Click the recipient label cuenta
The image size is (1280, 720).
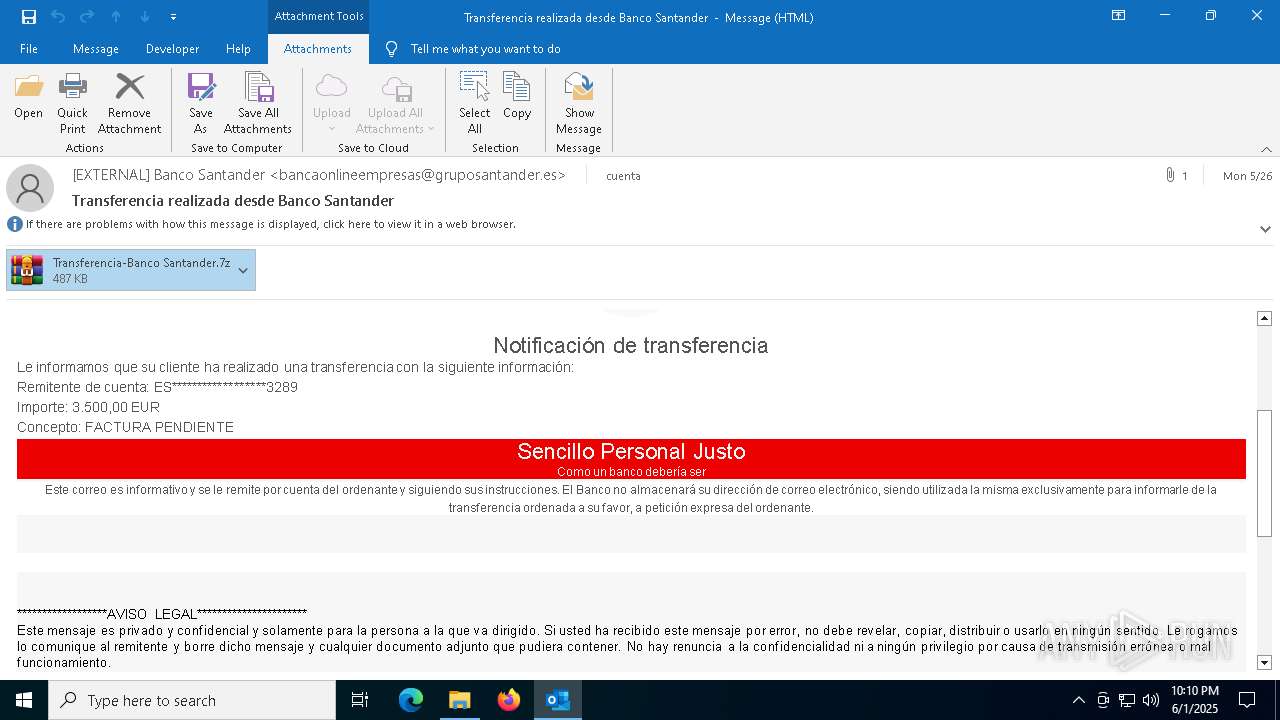point(623,175)
